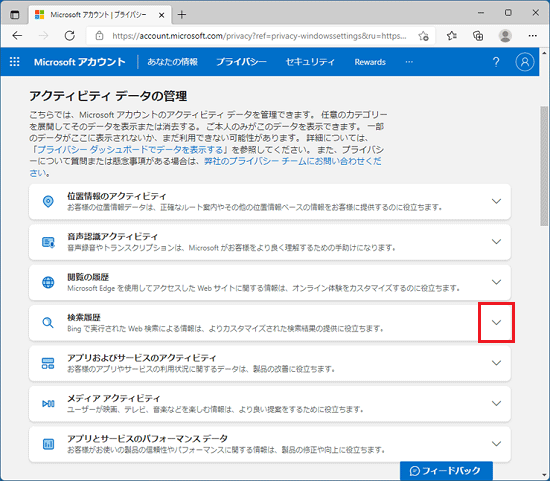Open the Collections icon
This screenshot has width=550, height=481.
478,36
